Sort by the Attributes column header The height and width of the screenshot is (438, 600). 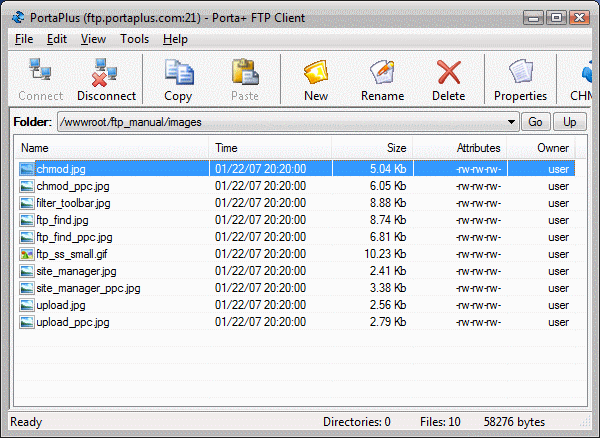[x=460, y=148]
